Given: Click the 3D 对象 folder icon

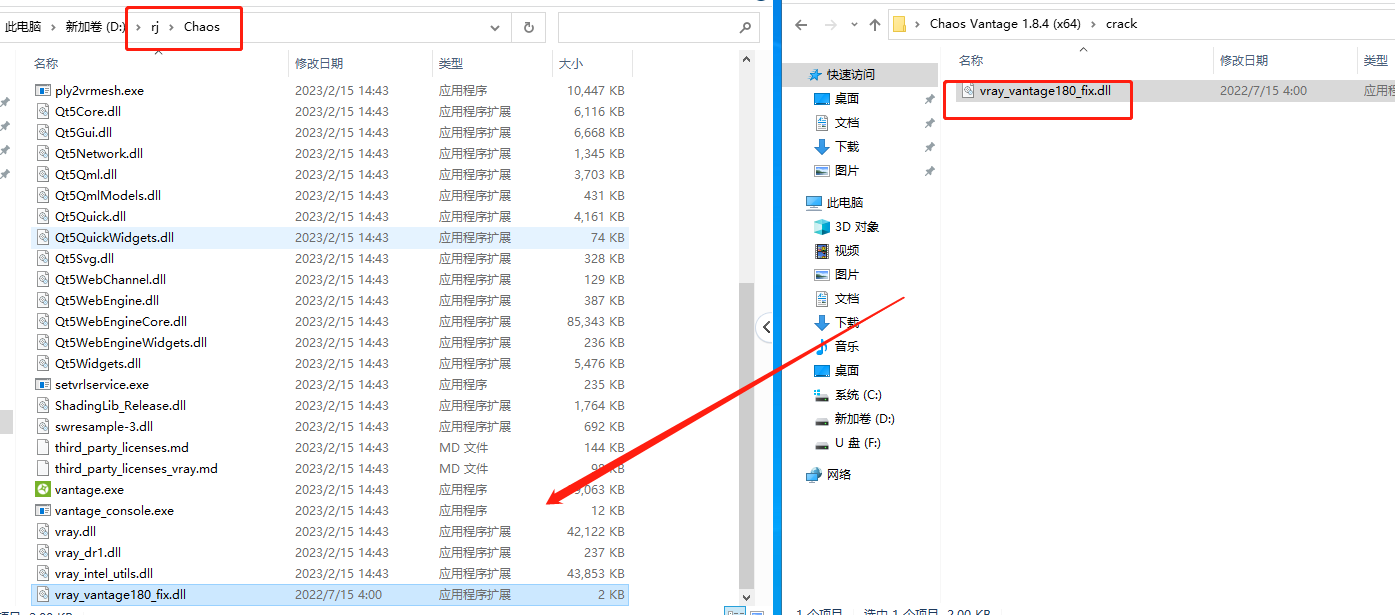Looking at the screenshot, I should (x=822, y=227).
